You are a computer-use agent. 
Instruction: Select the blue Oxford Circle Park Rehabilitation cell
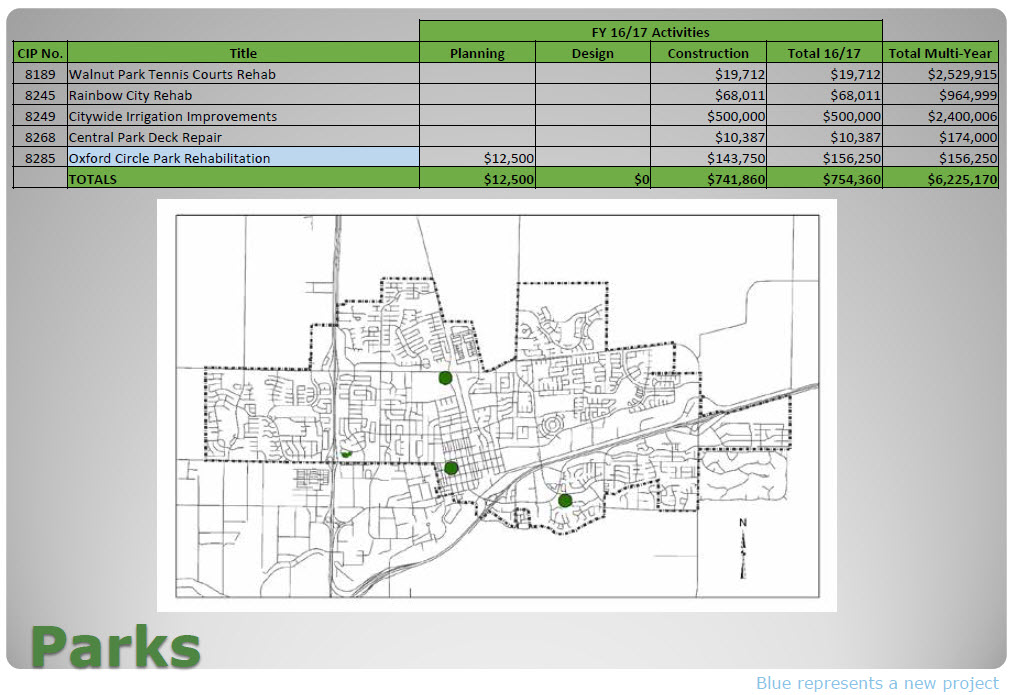coord(242,158)
